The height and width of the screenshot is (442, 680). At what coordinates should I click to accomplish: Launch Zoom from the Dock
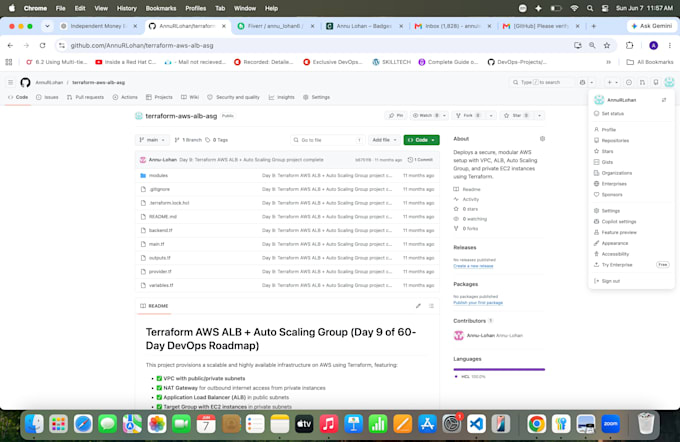pyautogui.click(x=610, y=424)
